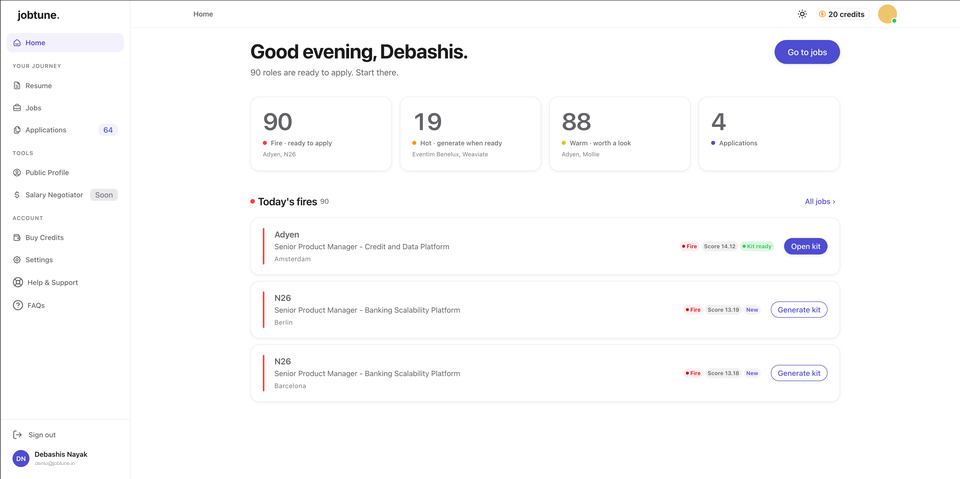This screenshot has height=479, width=960.
Task: Click the Jobs briefcase icon
Action: (17, 108)
